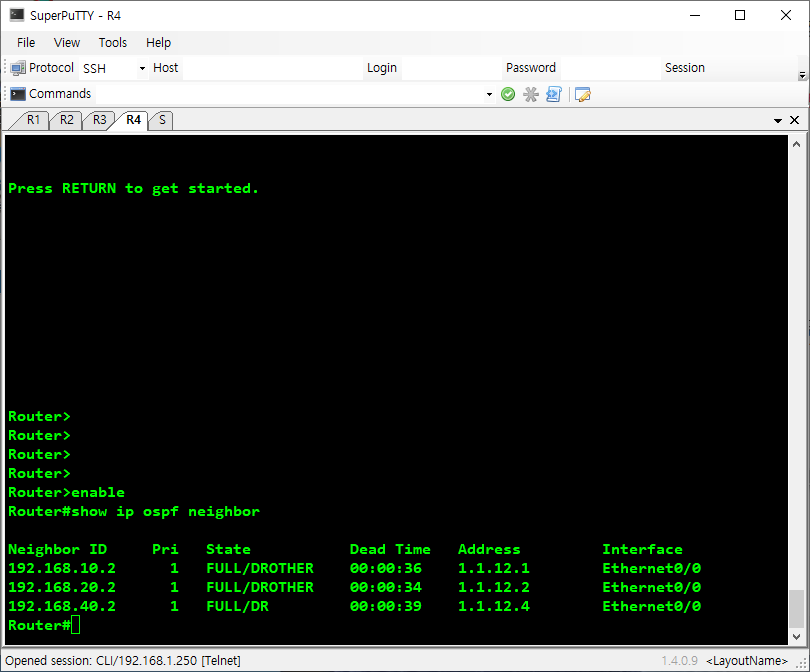Close the active R4 tab panel
Image resolution: width=810 pixels, height=672 pixels.
click(x=795, y=120)
